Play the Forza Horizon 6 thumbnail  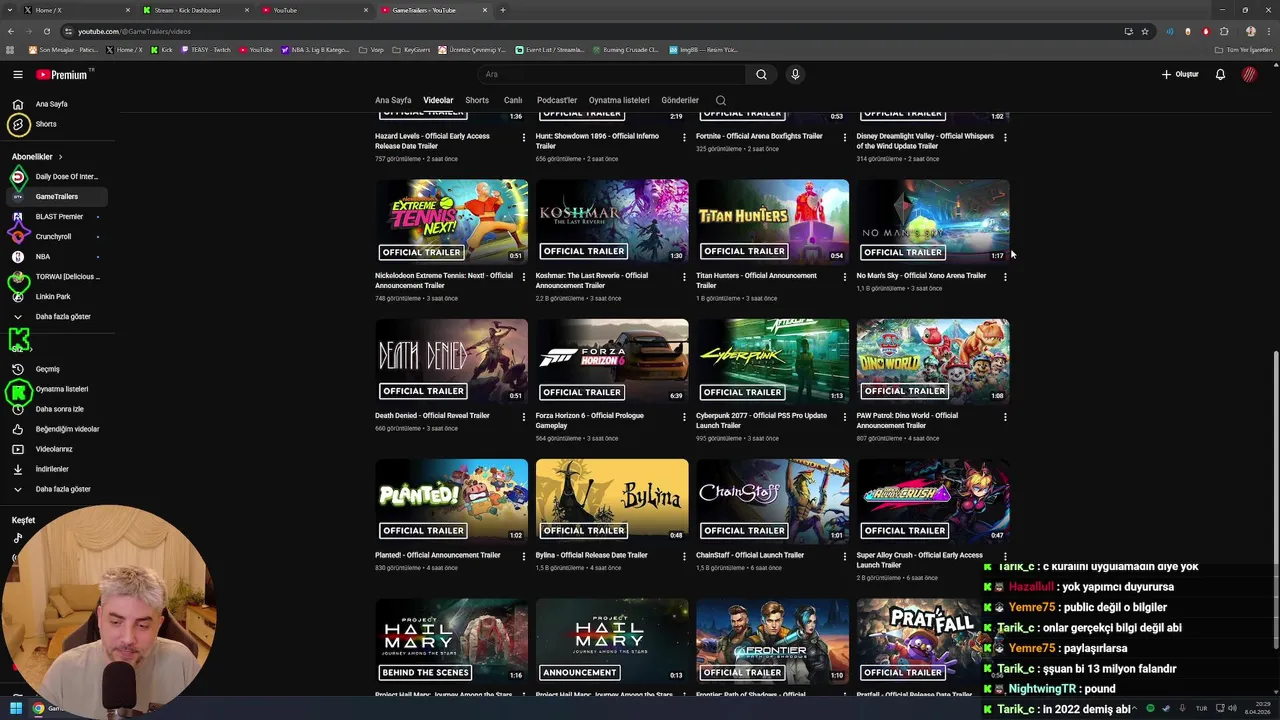pos(612,361)
